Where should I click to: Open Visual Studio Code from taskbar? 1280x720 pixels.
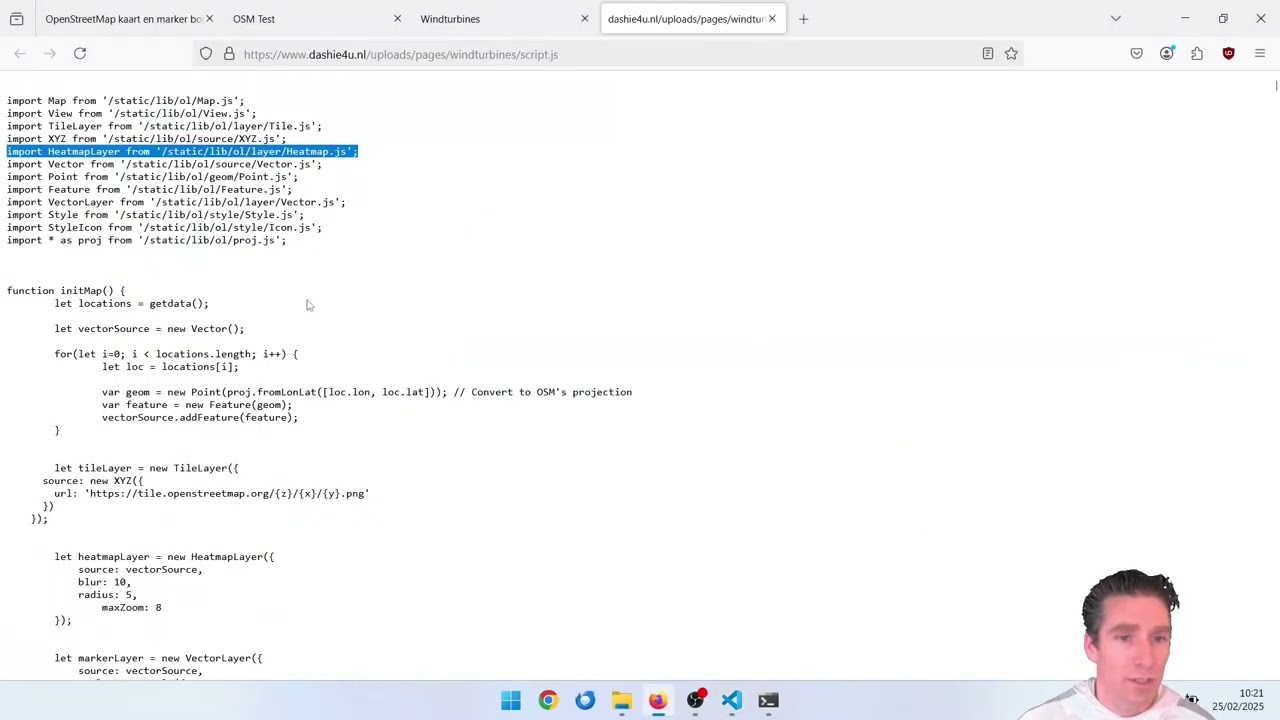pyautogui.click(x=732, y=700)
